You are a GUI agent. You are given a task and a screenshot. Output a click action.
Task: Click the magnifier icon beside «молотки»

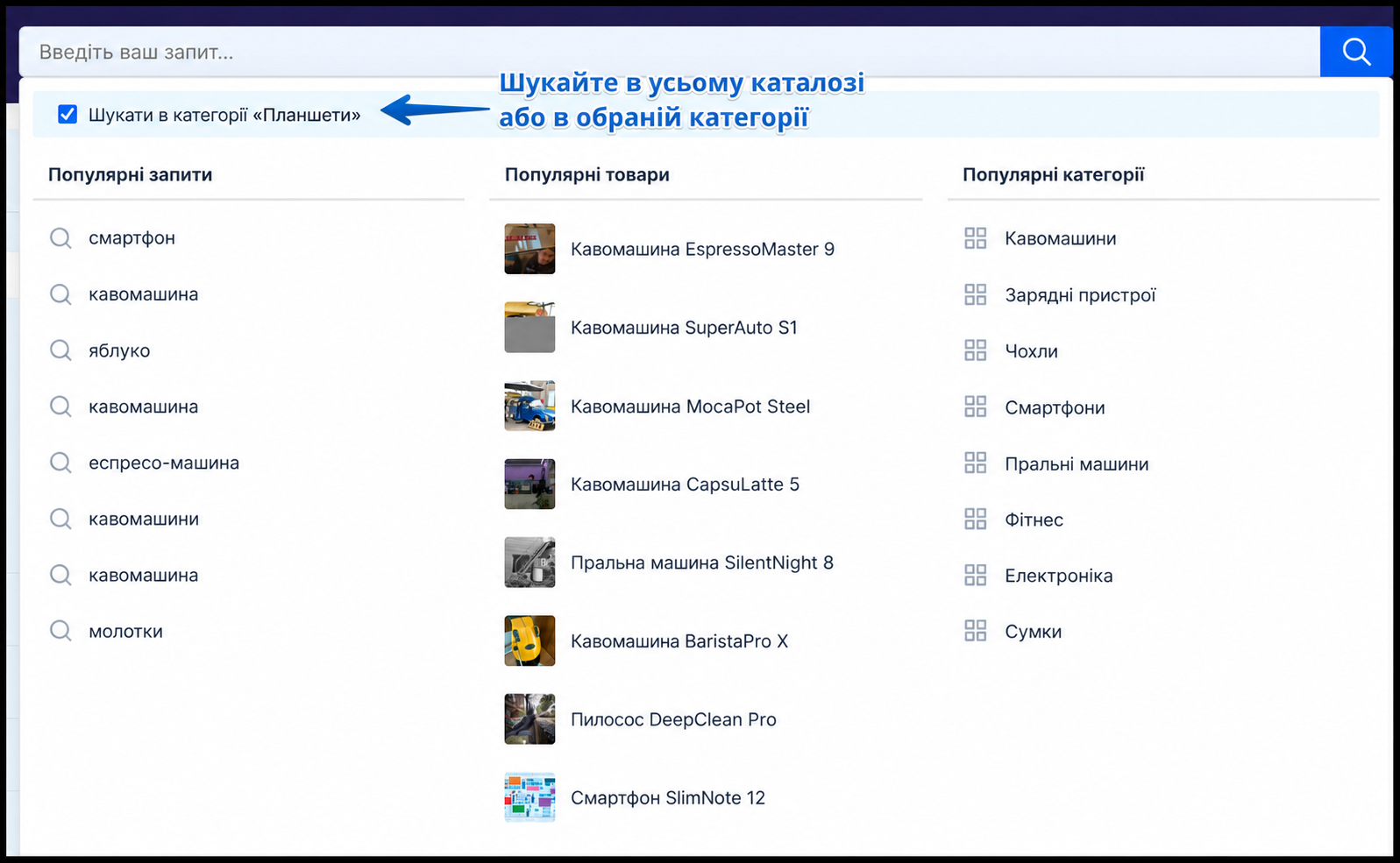60,631
